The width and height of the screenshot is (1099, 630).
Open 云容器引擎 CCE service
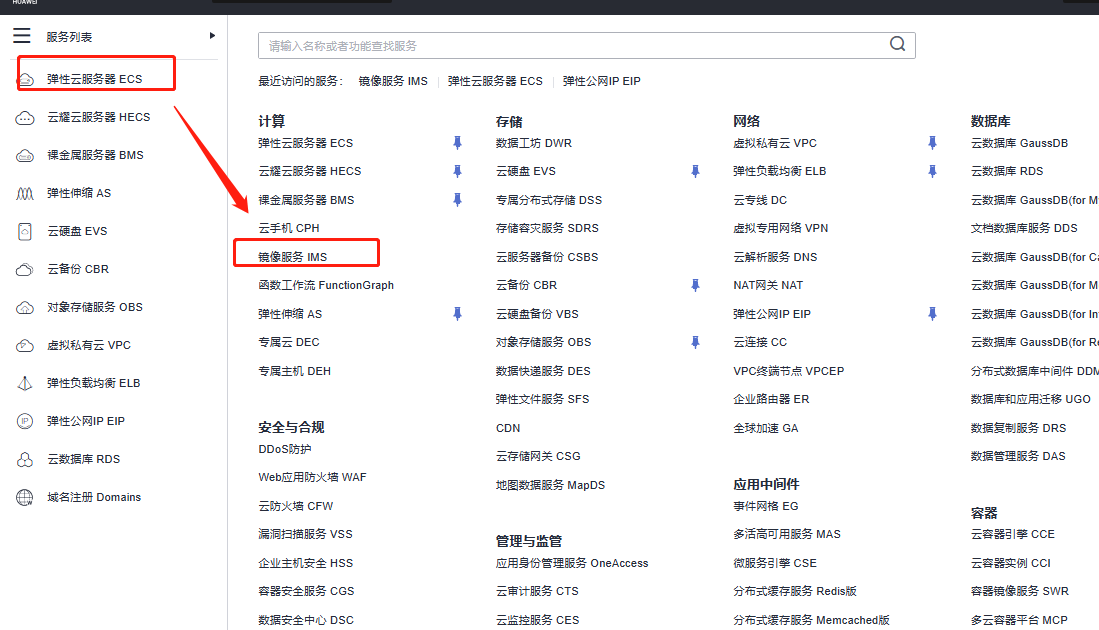coord(1013,534)
